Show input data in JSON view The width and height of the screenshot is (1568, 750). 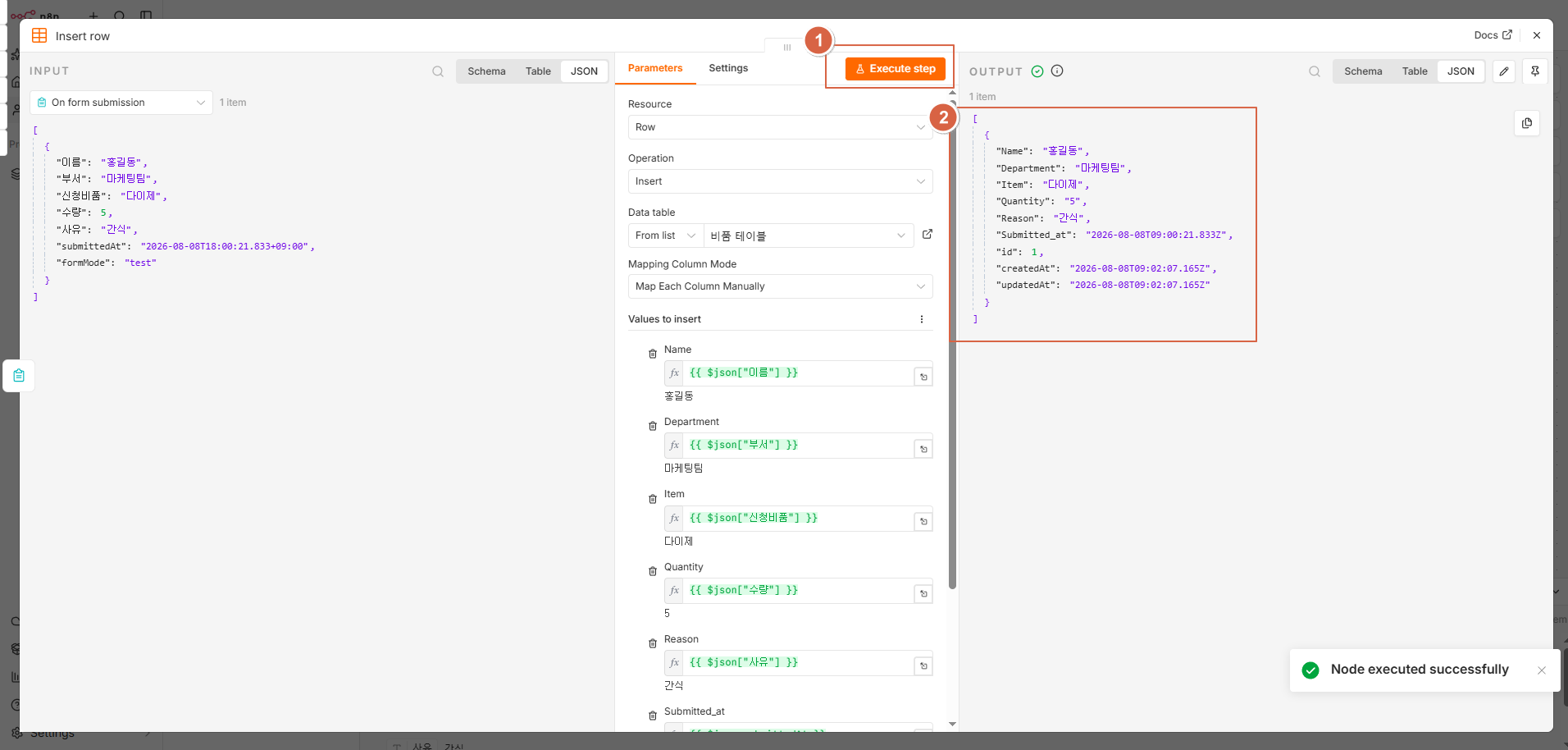(x=584, y=71)
